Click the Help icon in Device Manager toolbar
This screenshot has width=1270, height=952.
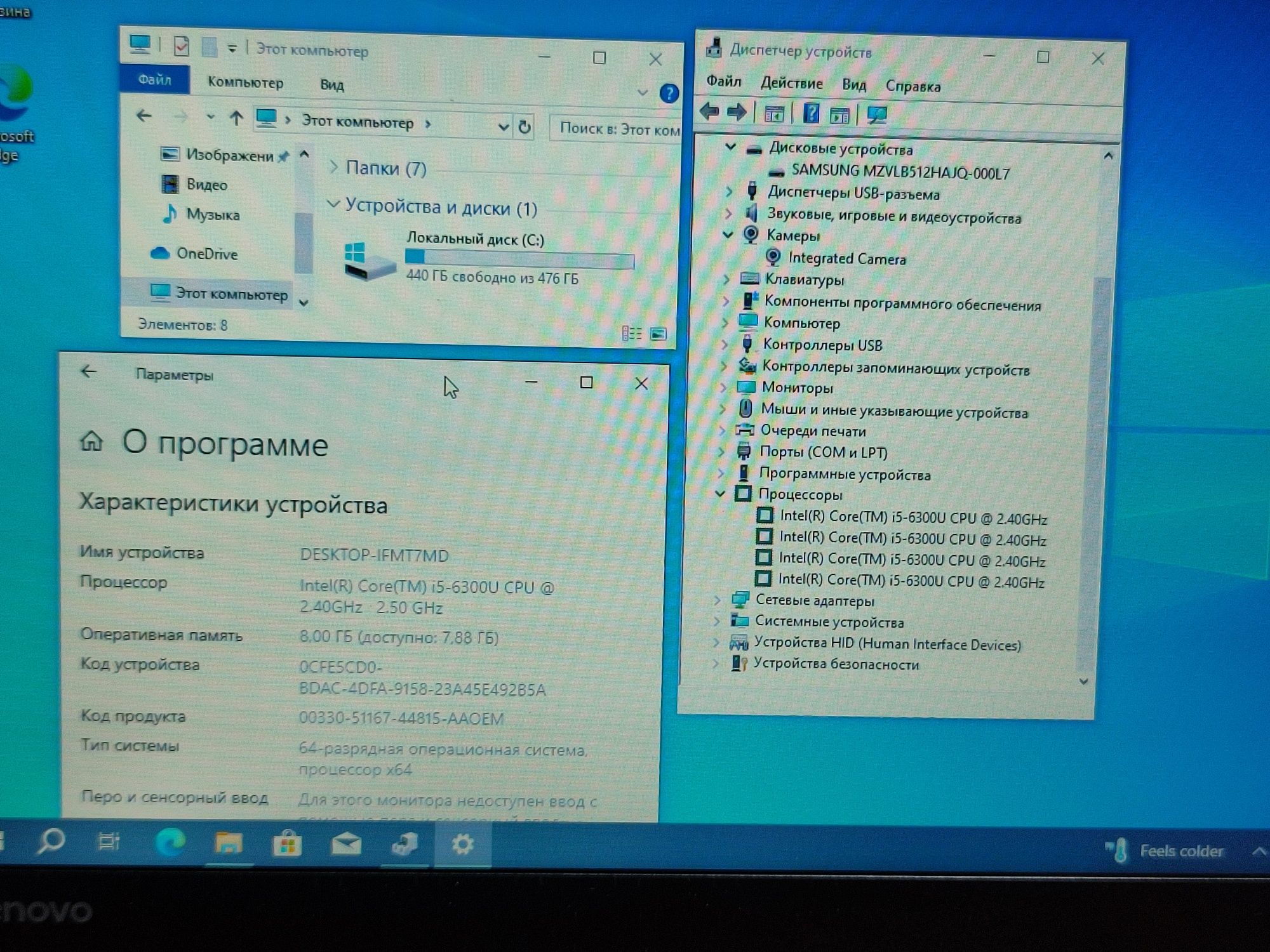(x=811, y=114)
